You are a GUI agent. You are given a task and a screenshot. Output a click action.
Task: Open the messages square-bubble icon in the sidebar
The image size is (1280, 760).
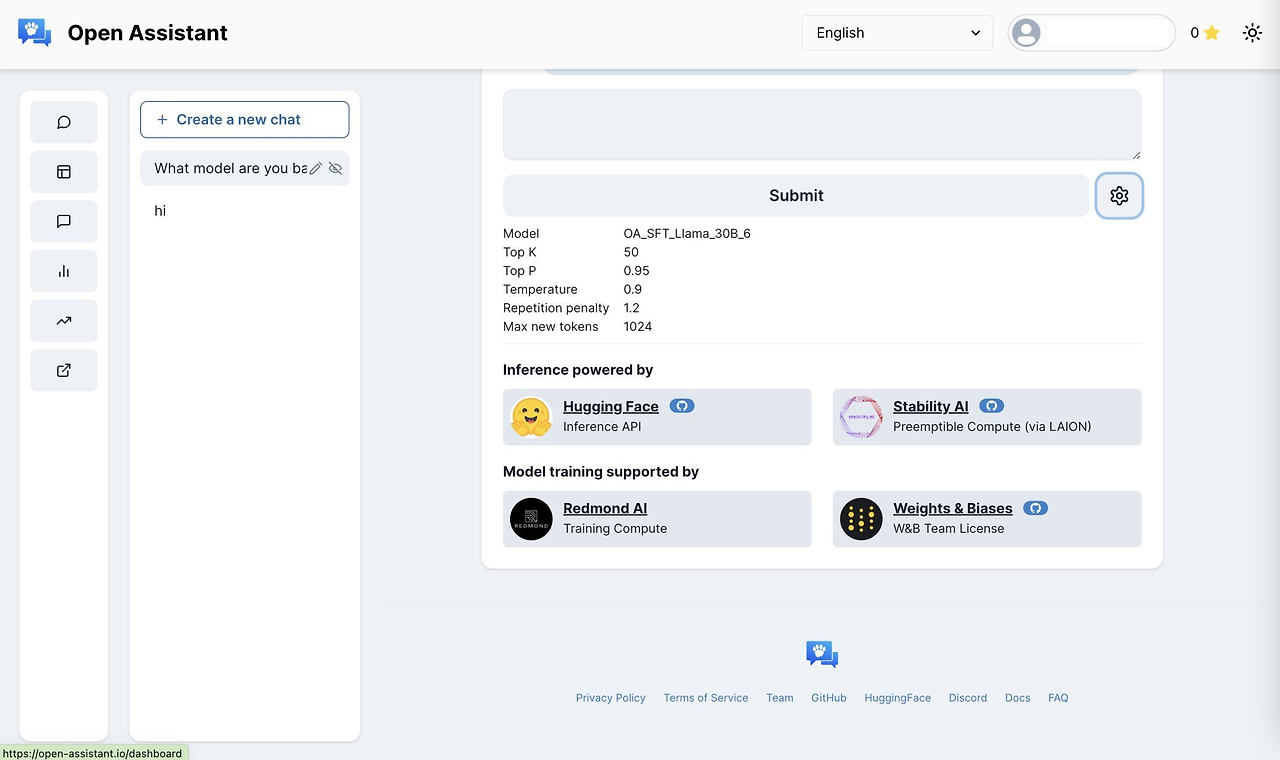click(64, 221)
